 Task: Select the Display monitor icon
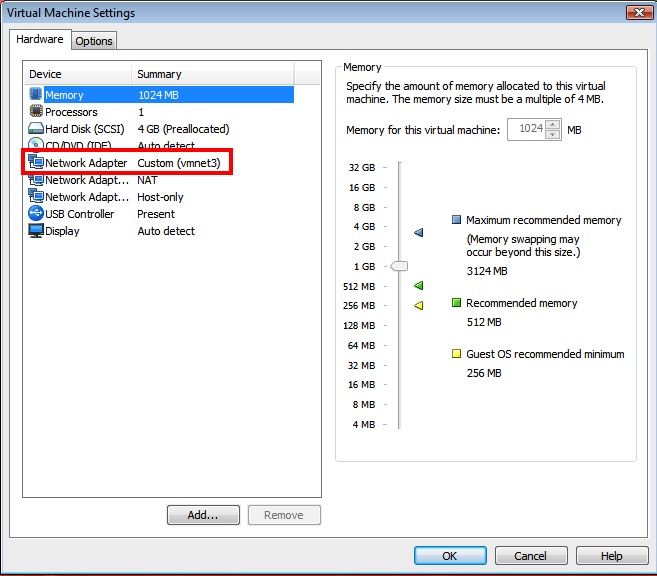36,231
